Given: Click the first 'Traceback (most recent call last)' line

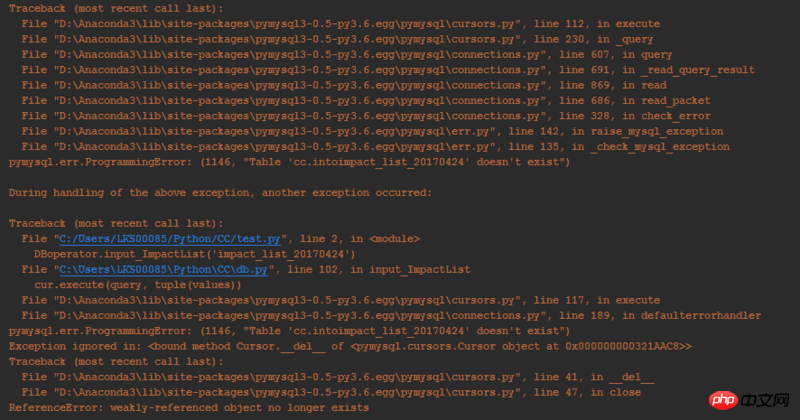Looking at the screenshot, I should (x=116, y=9).
